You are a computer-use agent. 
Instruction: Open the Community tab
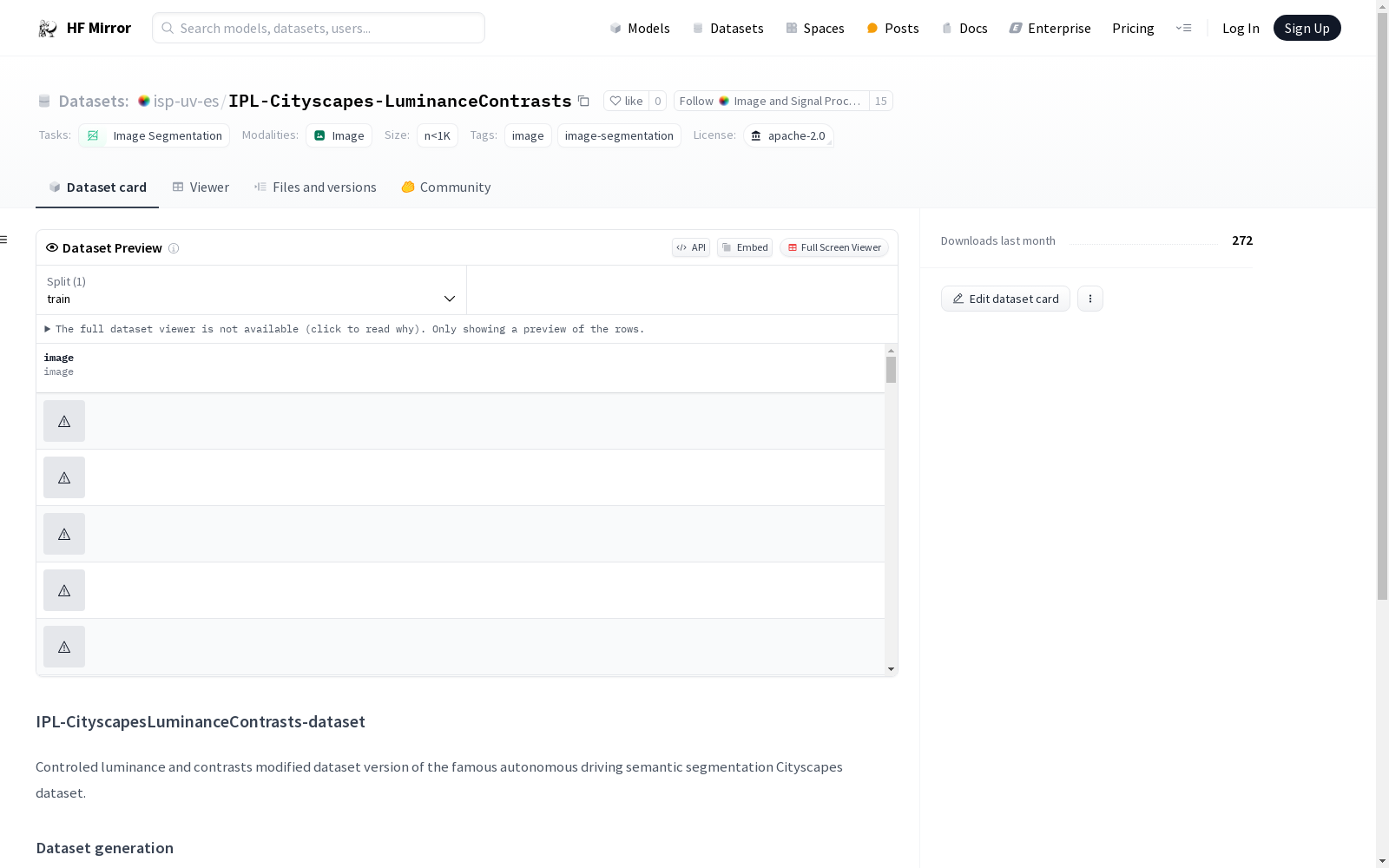[446, 187]
